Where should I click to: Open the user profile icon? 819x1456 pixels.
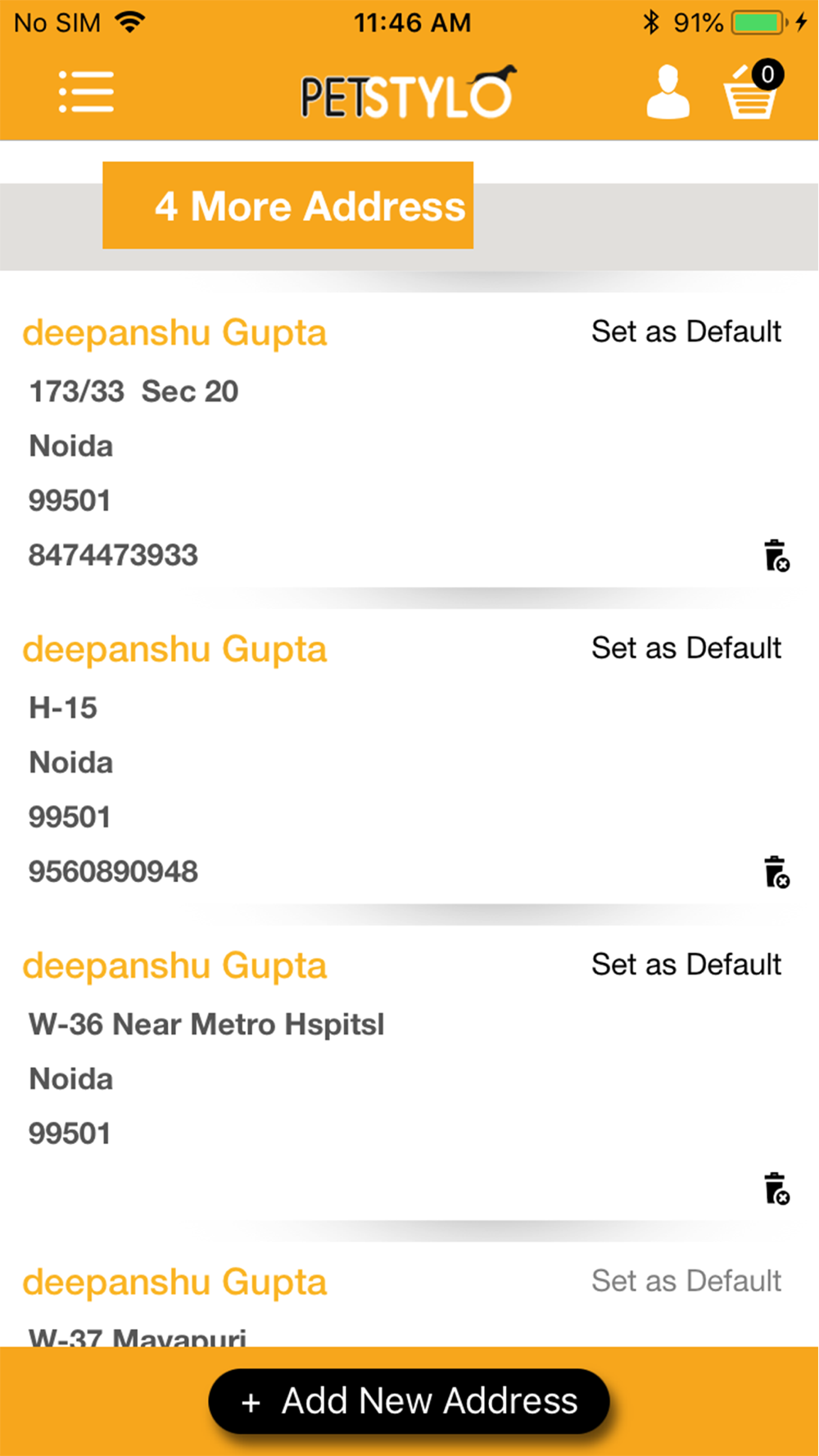click(x=667, y=93)
